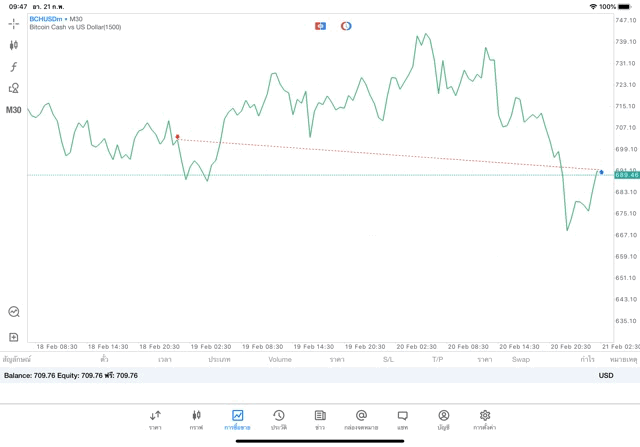The height and width of the screenshot is (447, 640).
Task: Activate the crosshair cursor tool
Action: coord(14,23)
